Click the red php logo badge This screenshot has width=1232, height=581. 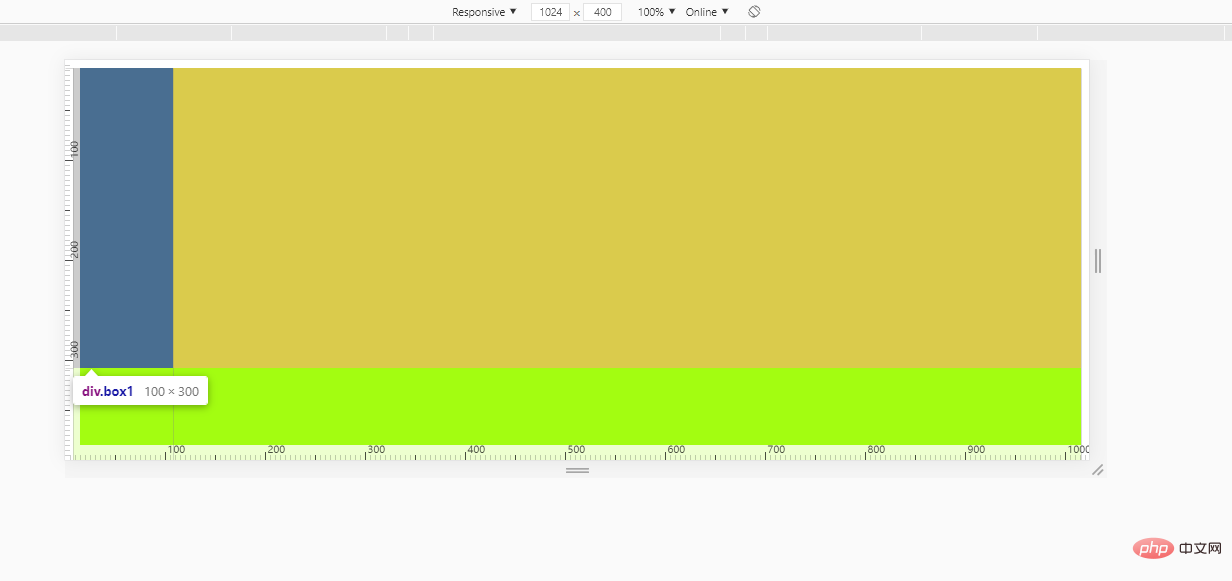(1151, 549)
